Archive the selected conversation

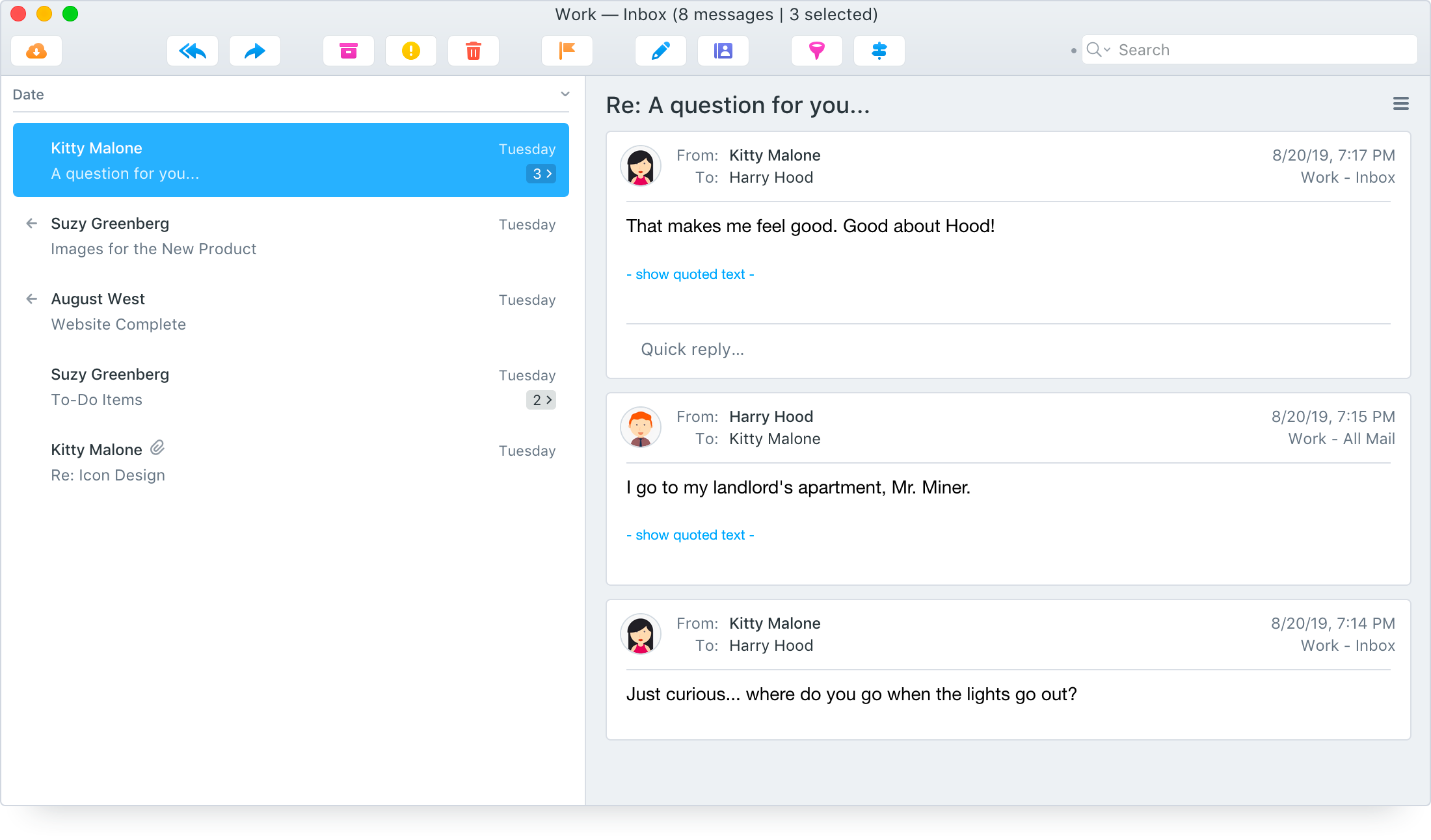coord(348,50)
